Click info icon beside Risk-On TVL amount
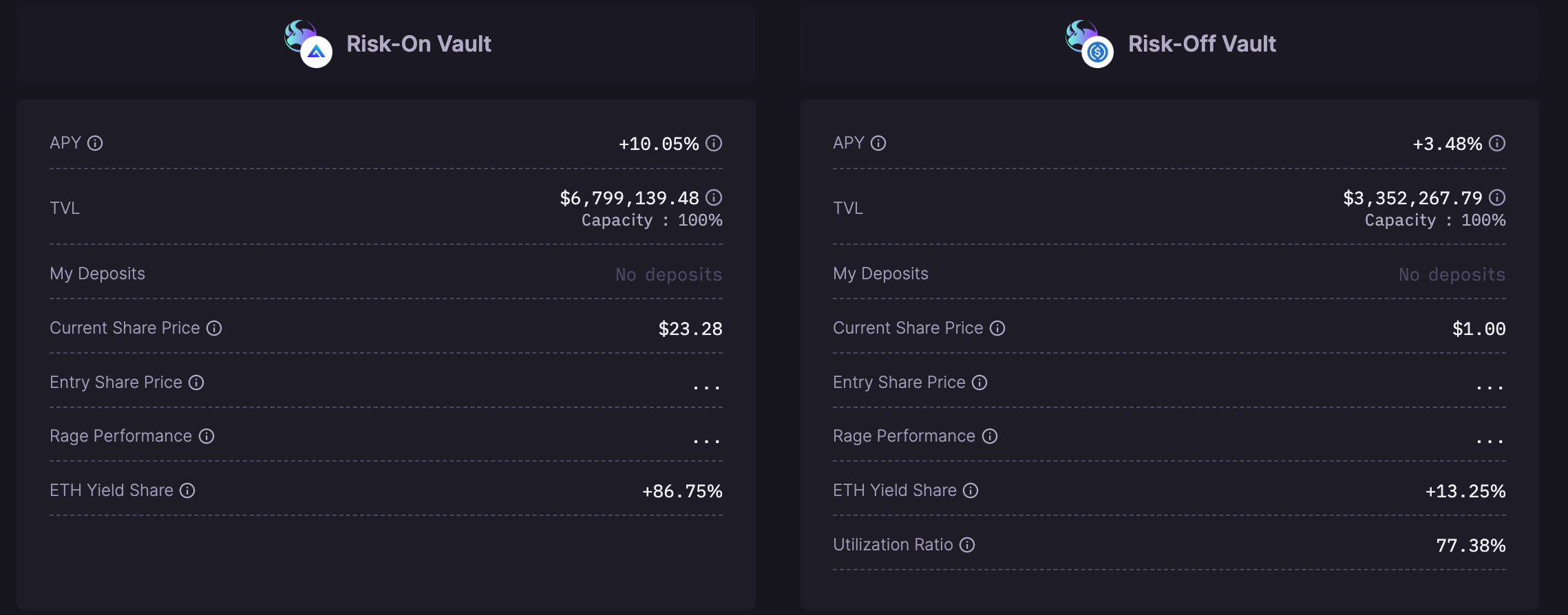Image resolution: width=1568 pixels, height=615 pixels. [x=714, y=197]
